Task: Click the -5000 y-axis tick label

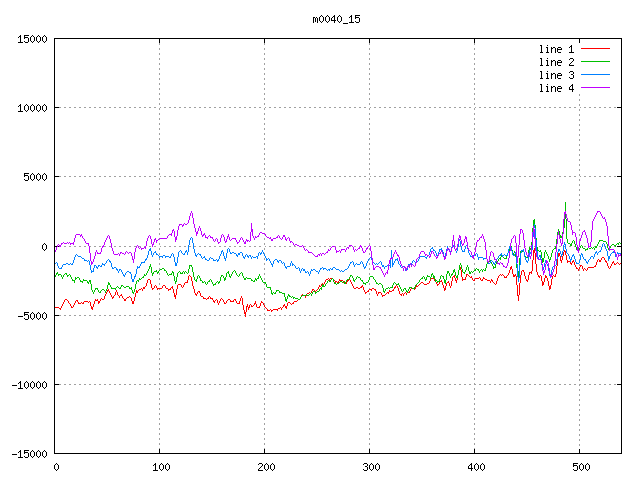Action: (31, 315)
